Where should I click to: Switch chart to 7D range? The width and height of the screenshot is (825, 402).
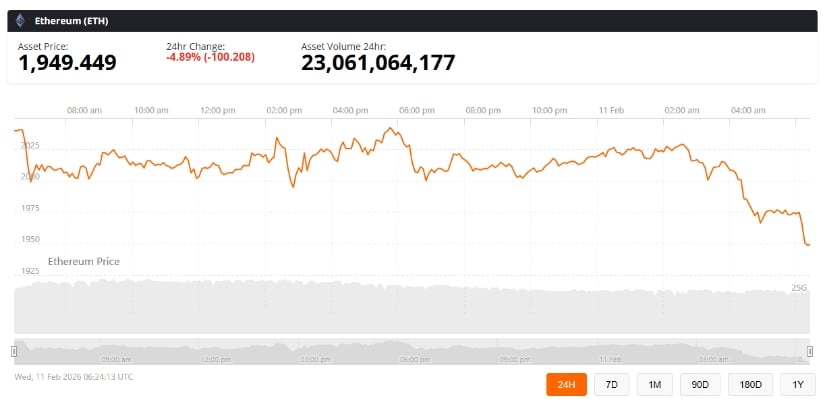pos(610,384)
